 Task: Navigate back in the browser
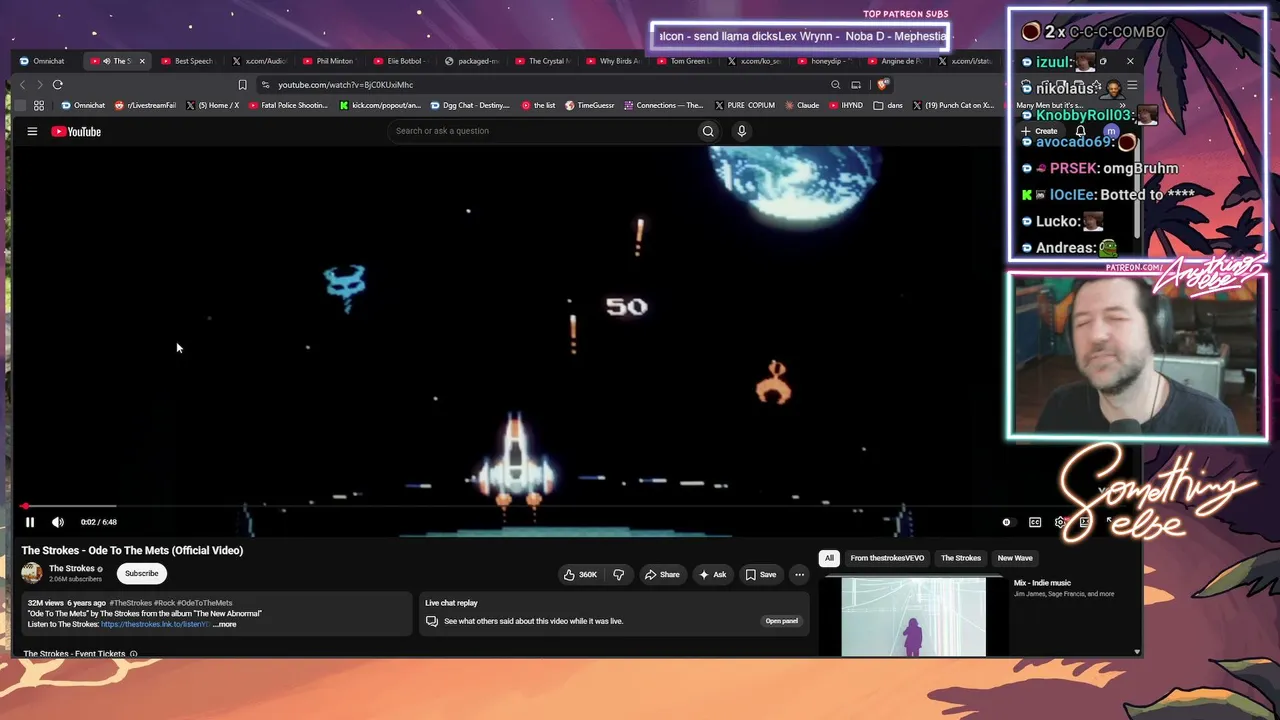tap(23, 85)
